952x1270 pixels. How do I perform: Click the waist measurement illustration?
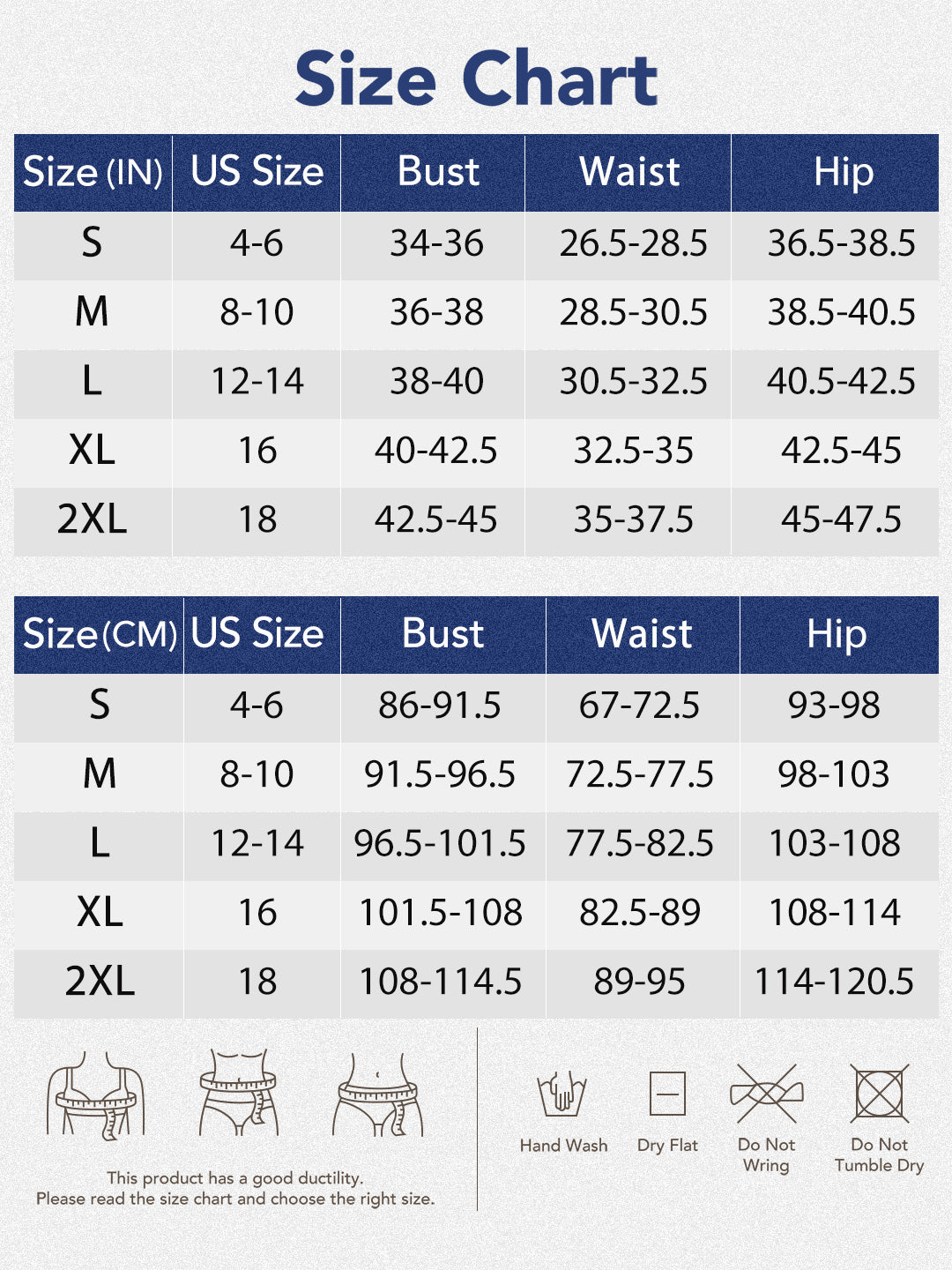click(x=238, y=1094)
